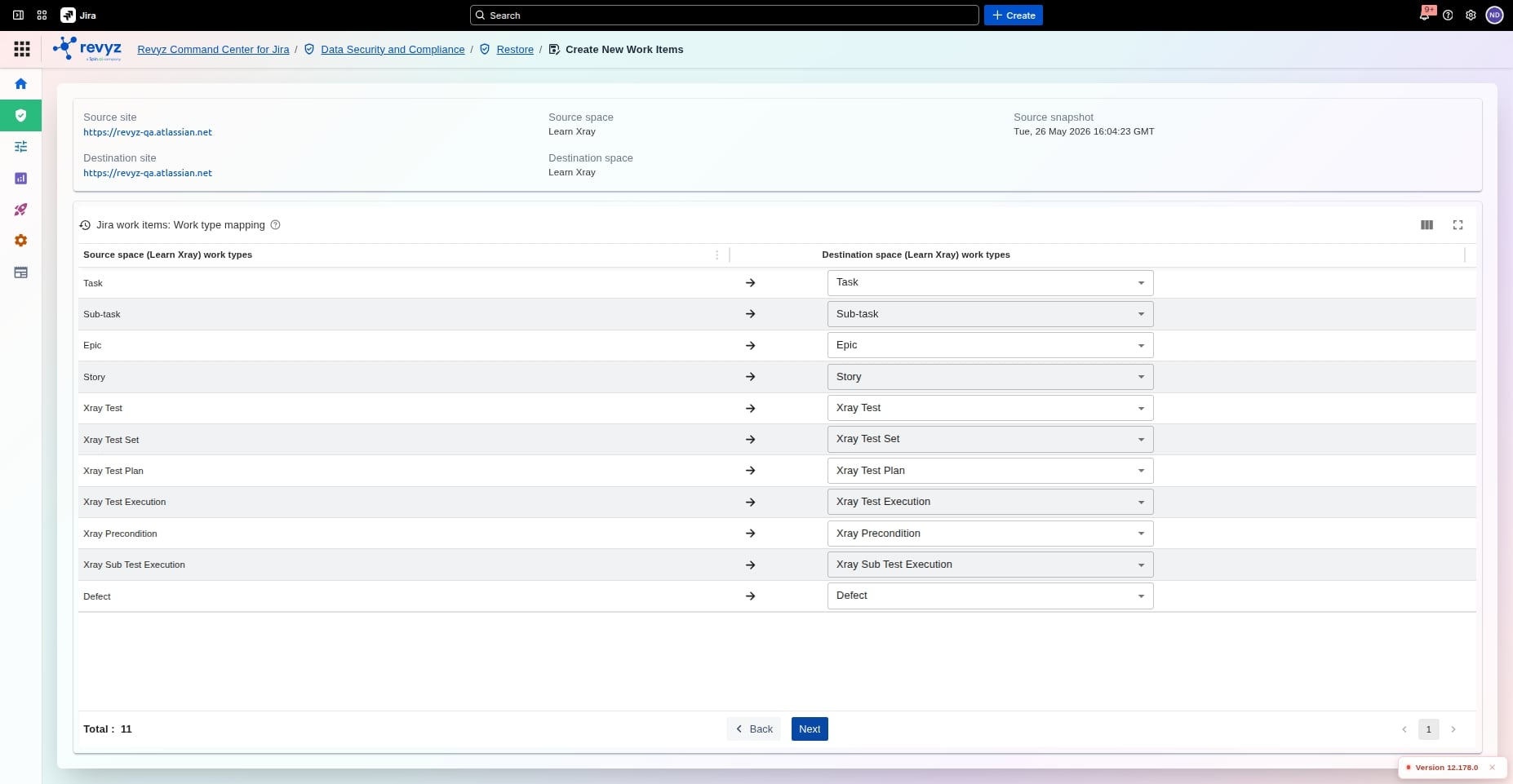Open destination site URL link
1513x784 pixels.
point(148,173)
